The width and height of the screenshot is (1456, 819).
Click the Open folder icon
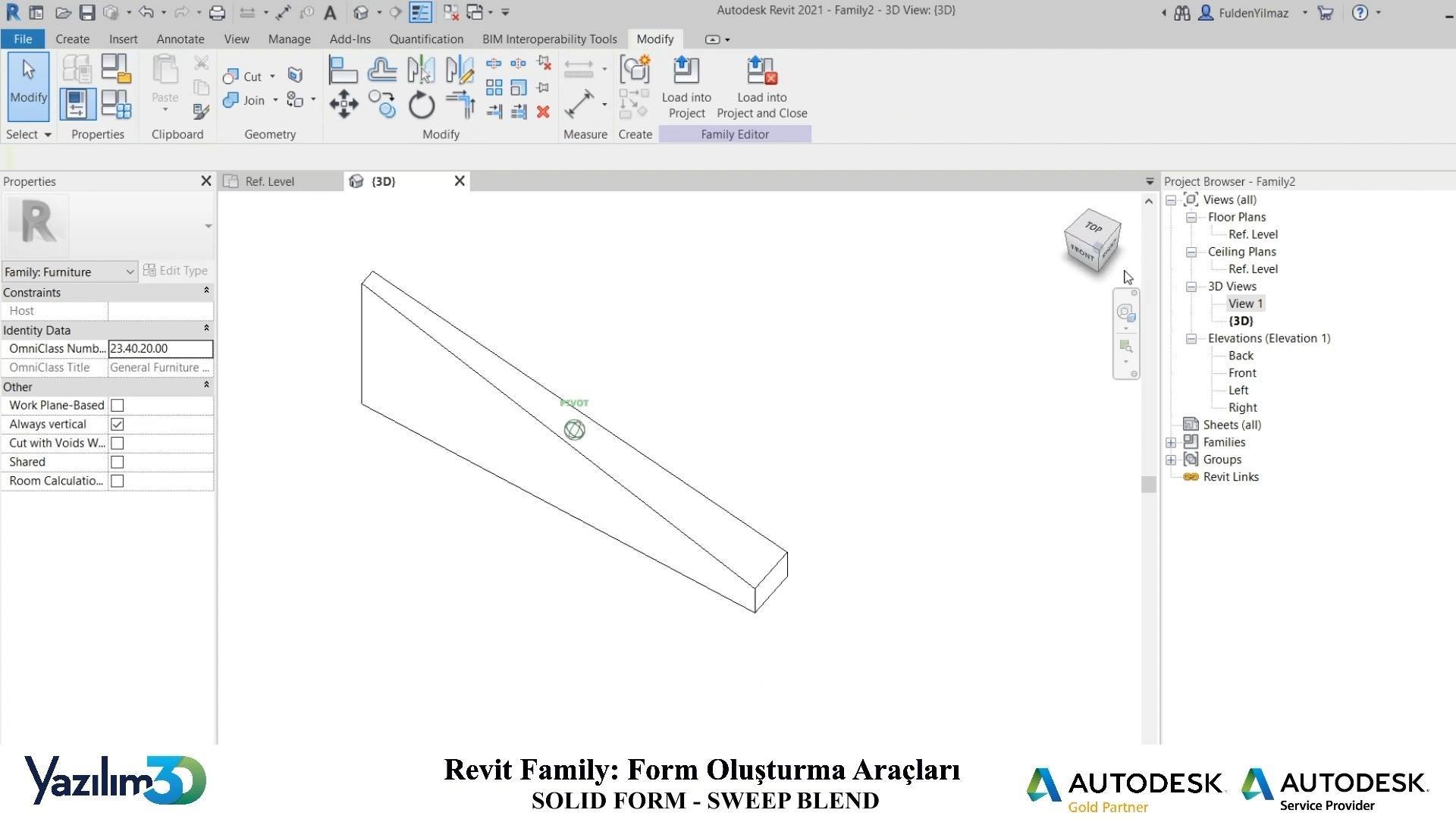[63, 12]
